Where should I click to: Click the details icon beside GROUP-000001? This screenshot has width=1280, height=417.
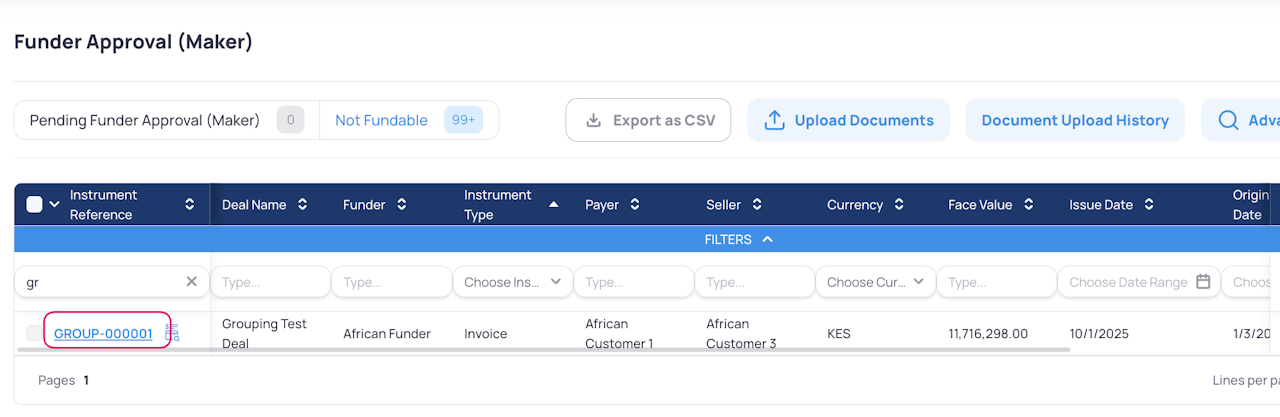click(171, 333)
